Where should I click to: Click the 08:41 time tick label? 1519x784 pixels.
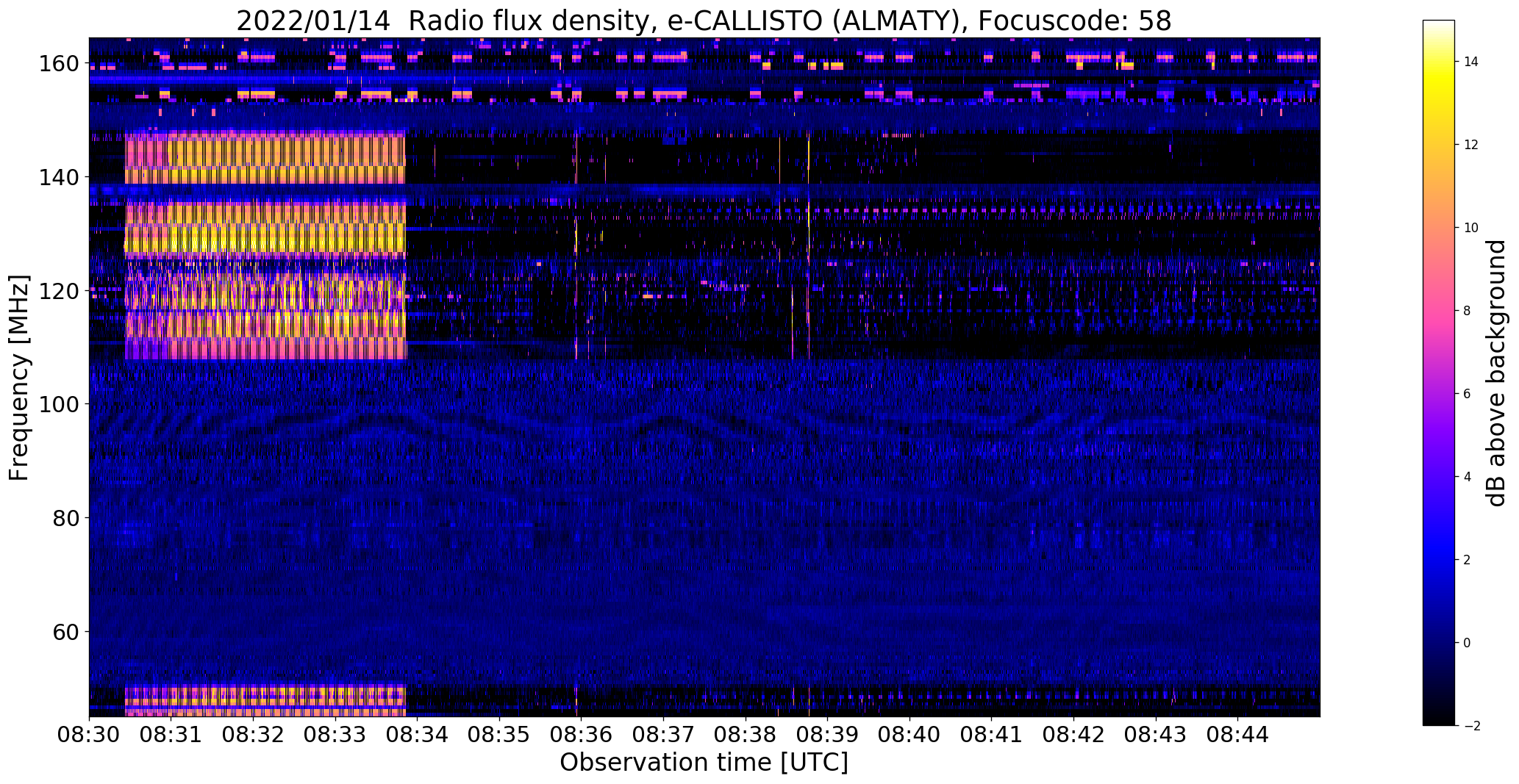(x=991, y=735)
